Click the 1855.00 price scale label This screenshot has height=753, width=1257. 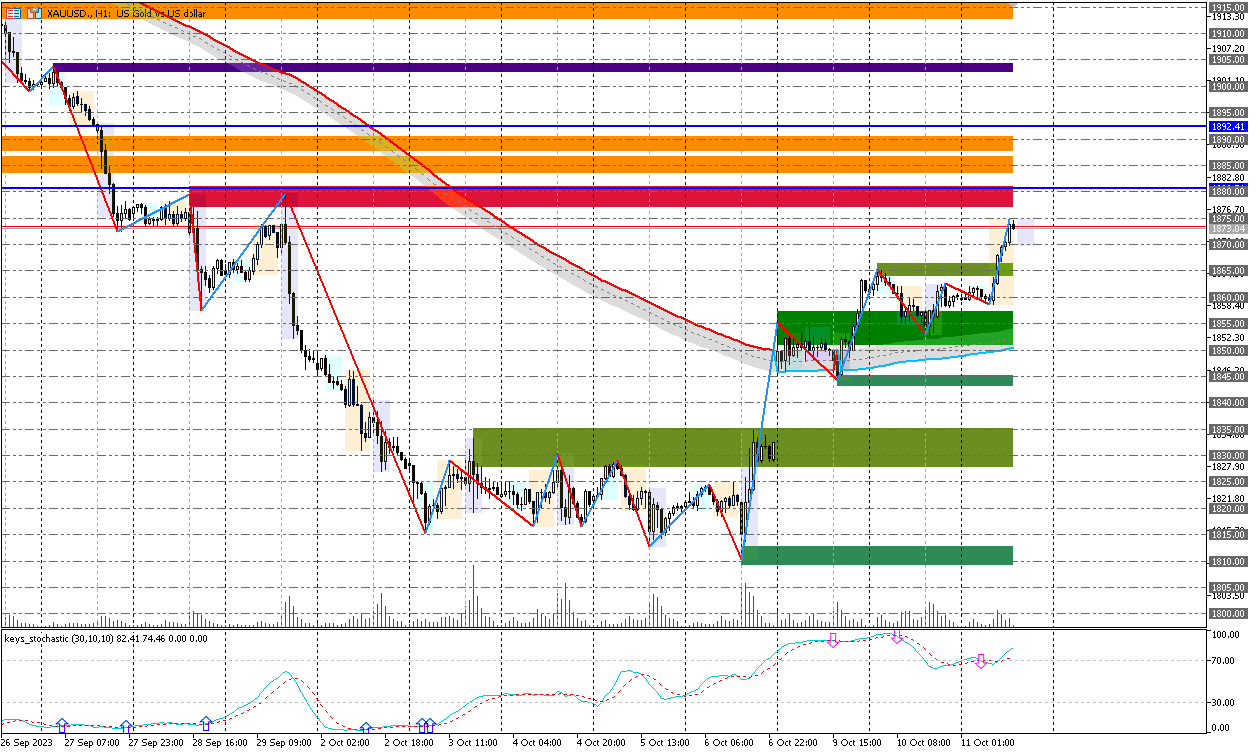click(x=1227, y=323)
